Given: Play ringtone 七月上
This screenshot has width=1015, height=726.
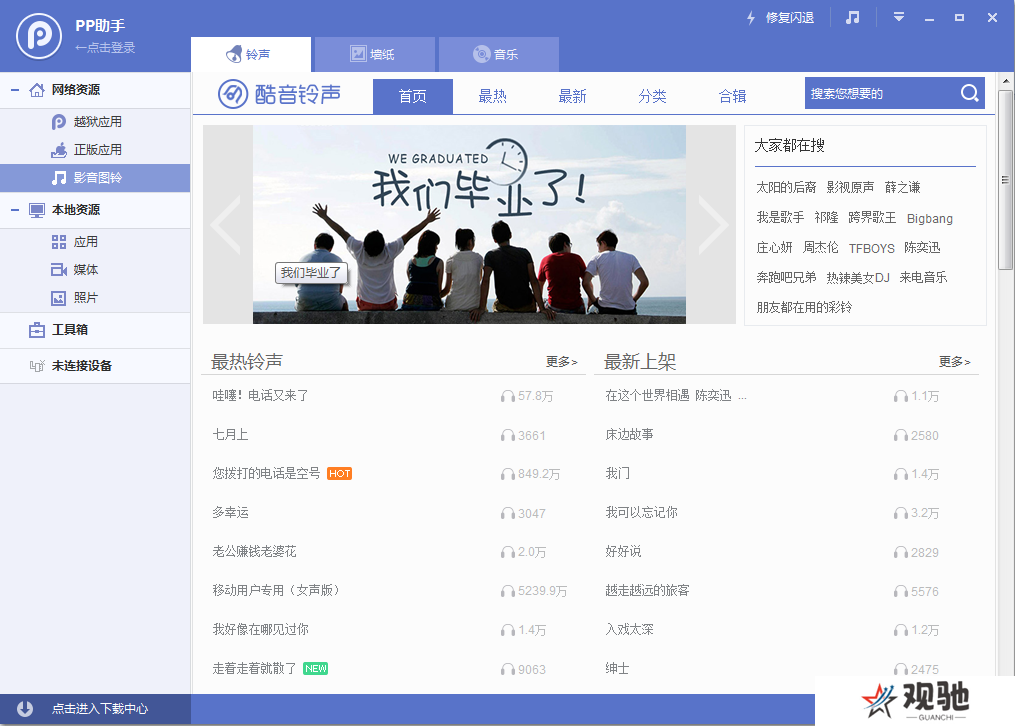Looking at the screenshot, I should 230,434.
